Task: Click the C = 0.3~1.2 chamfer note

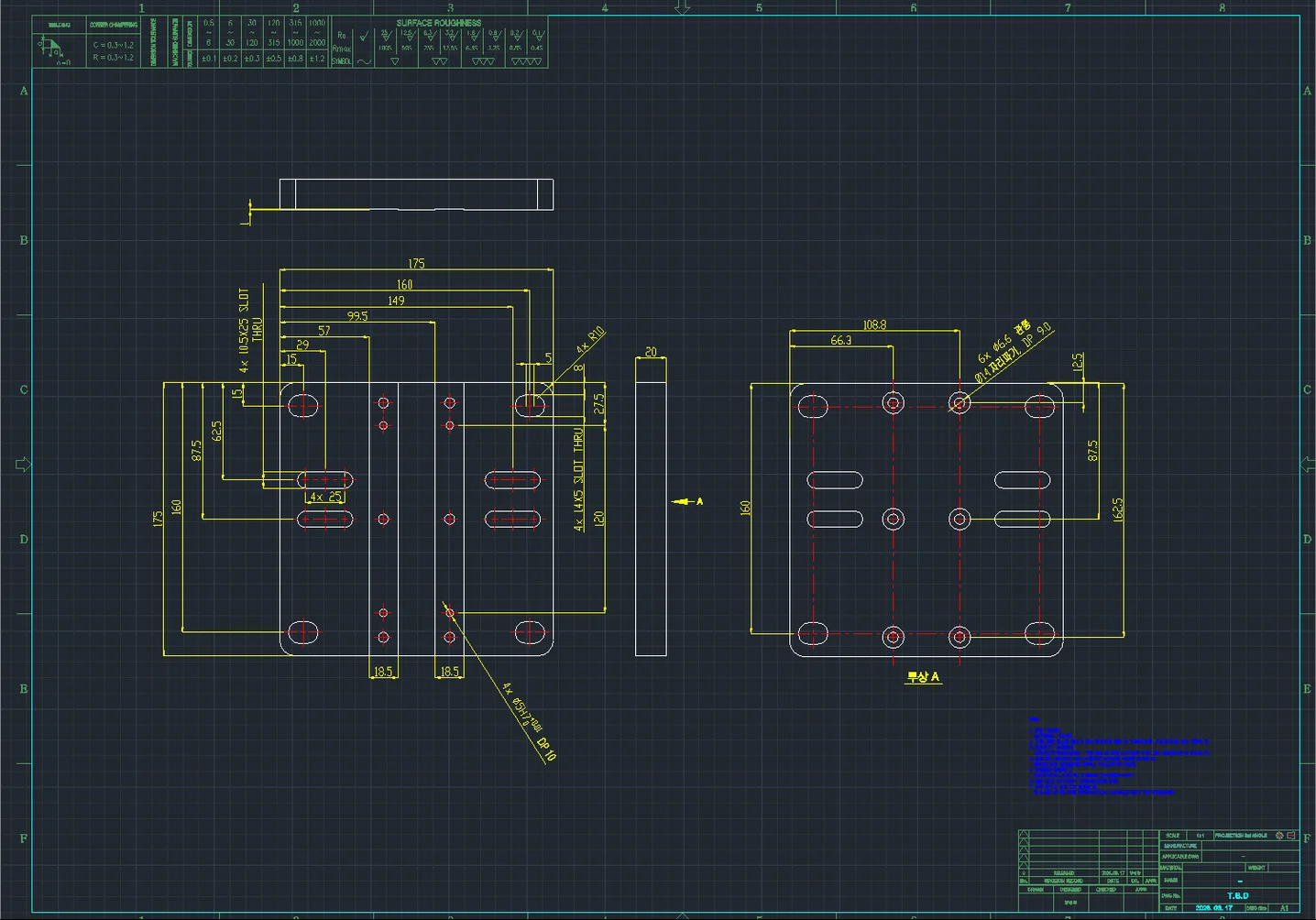Action: (113, 44)
